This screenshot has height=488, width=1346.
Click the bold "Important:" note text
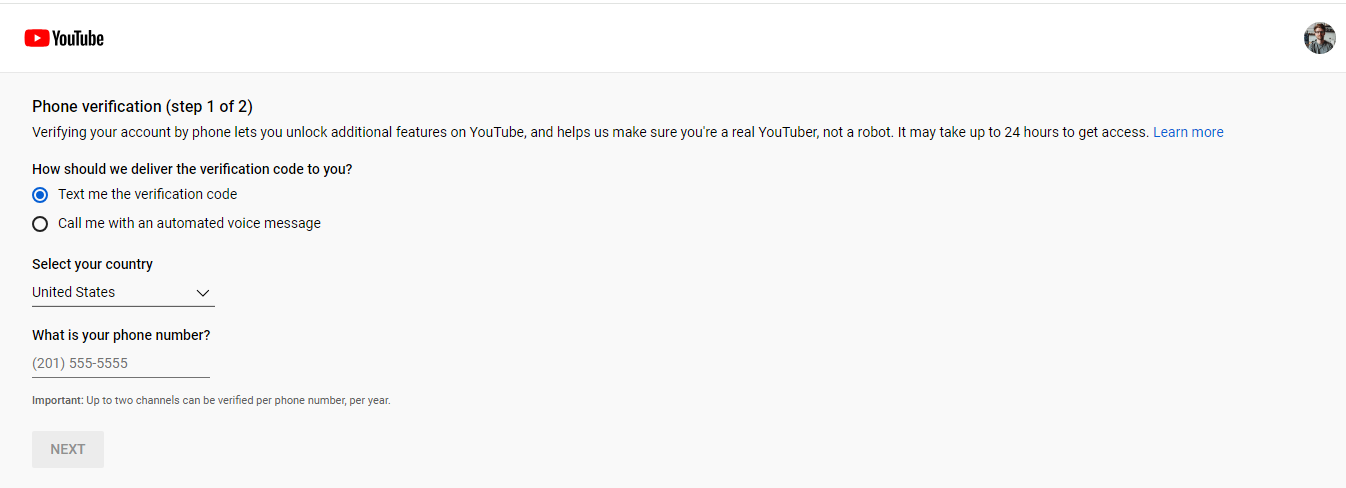58,400
